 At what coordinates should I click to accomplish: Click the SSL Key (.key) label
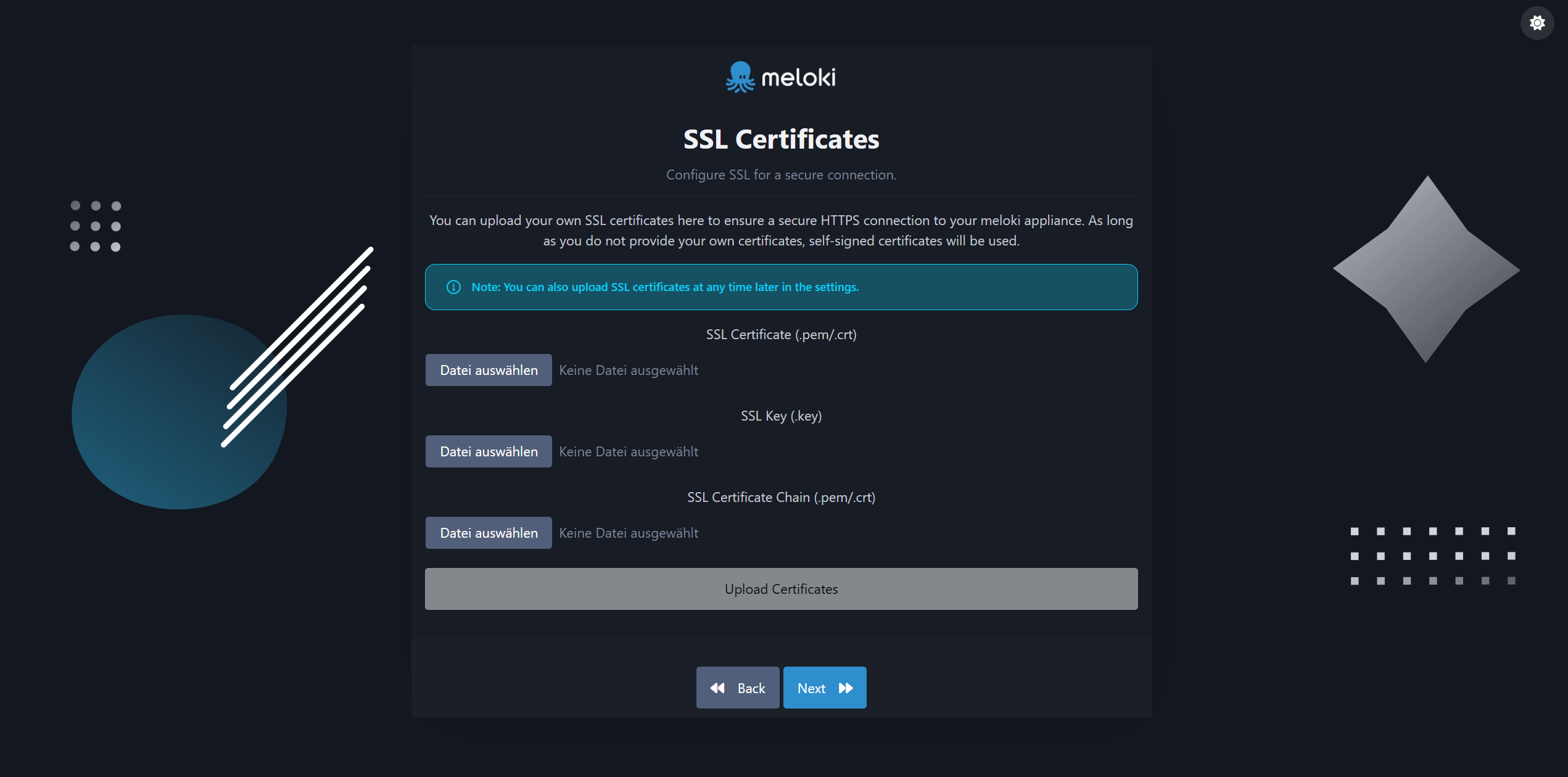781,416
